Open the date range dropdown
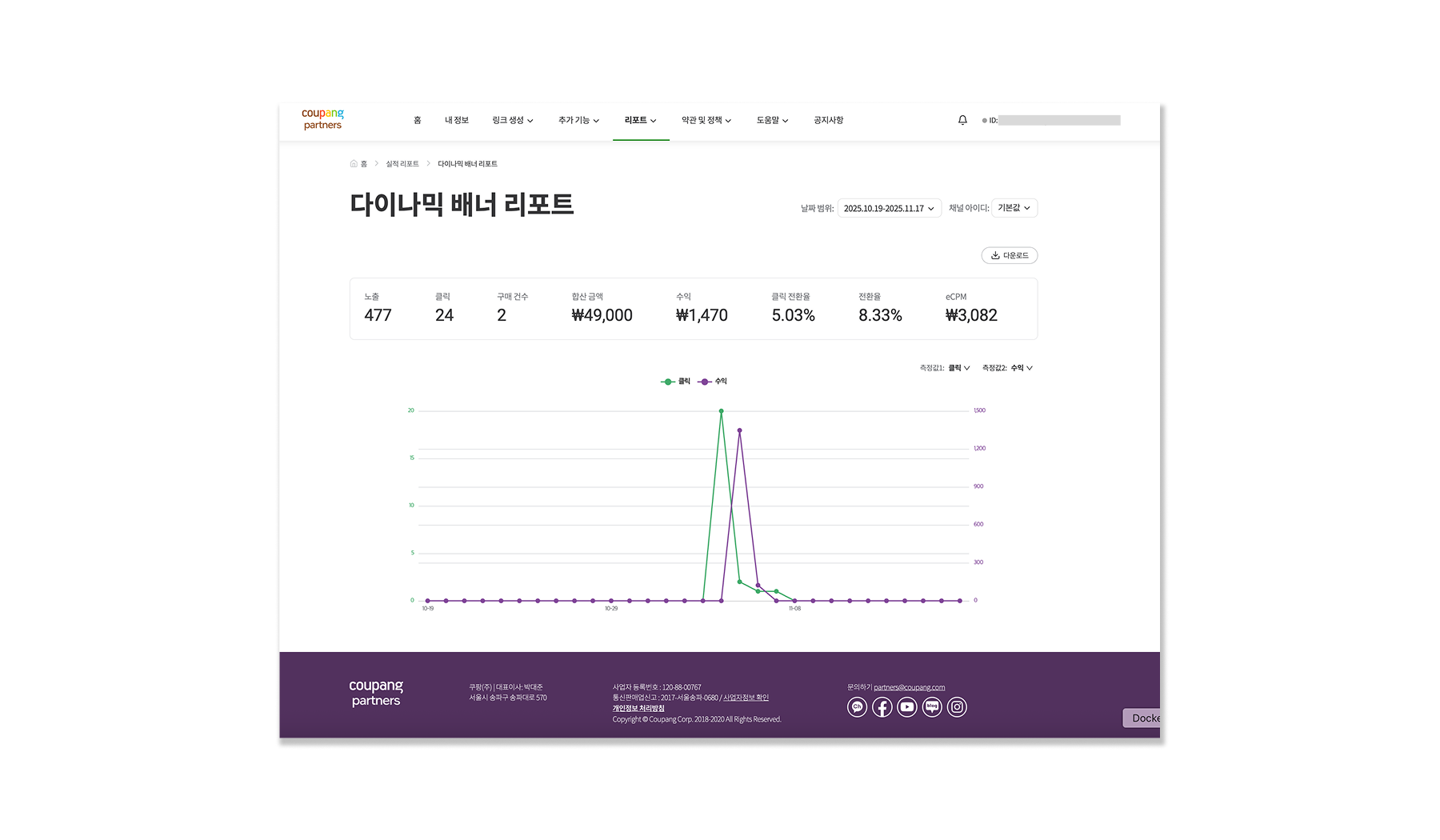 point(889,208)
